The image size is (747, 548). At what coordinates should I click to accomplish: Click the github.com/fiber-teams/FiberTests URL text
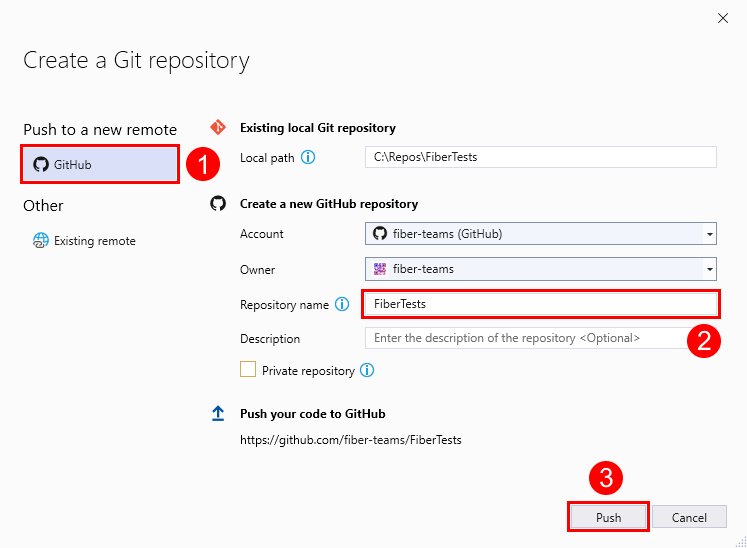coord(351,440)
